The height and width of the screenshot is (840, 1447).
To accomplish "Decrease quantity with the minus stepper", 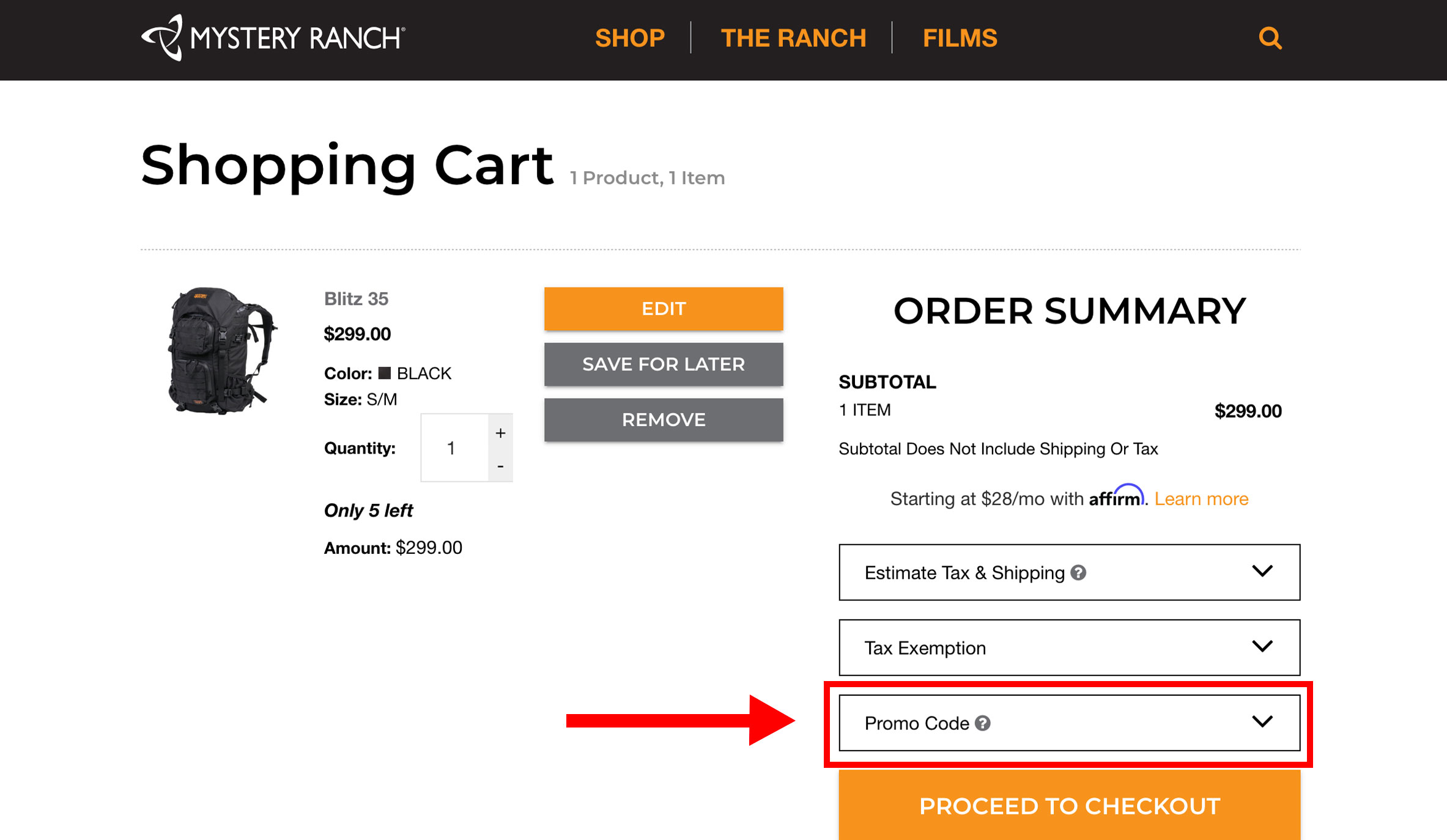I will [500, 466].
